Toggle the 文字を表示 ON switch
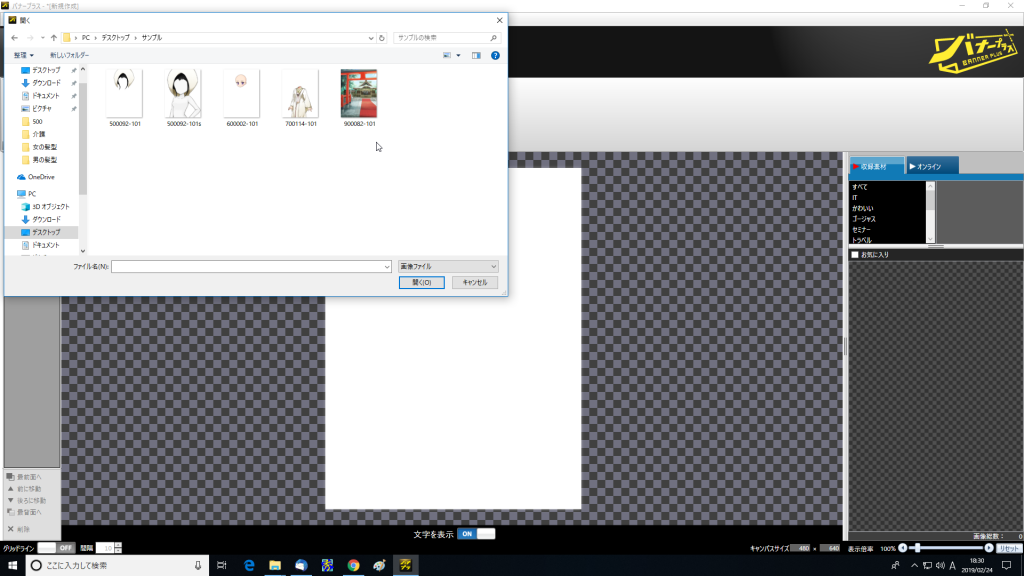This screenshot has height=576, width=1024. [476, 534]
